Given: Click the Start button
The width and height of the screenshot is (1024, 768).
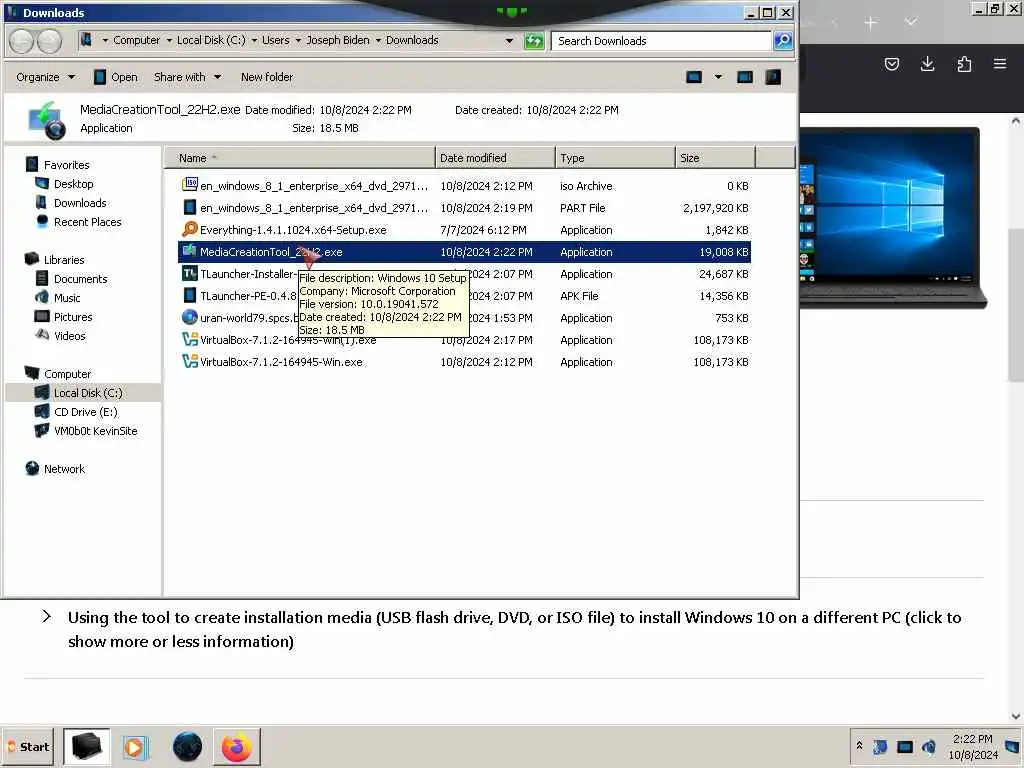Looking at the screenshot, I should pyautogui.click(x=28, y=747).
